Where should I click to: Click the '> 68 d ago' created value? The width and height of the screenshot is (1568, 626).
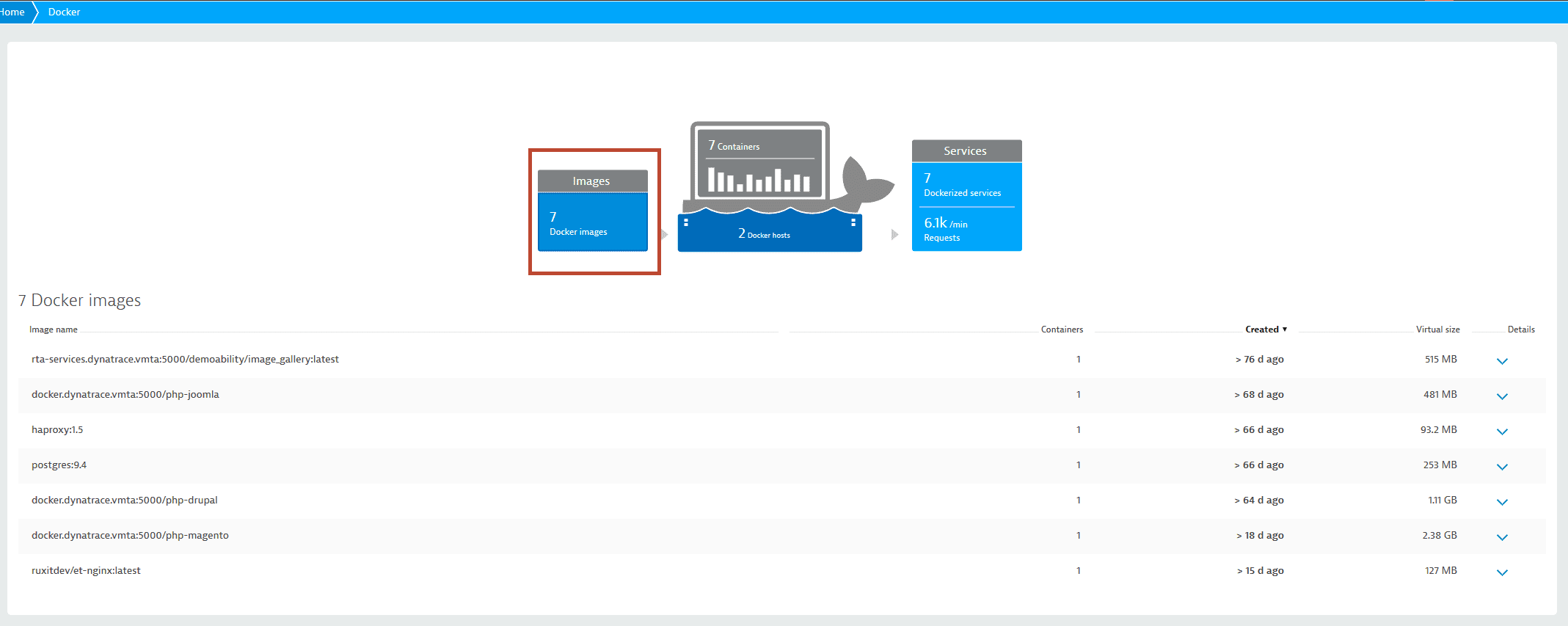[x=1259, y=394]
